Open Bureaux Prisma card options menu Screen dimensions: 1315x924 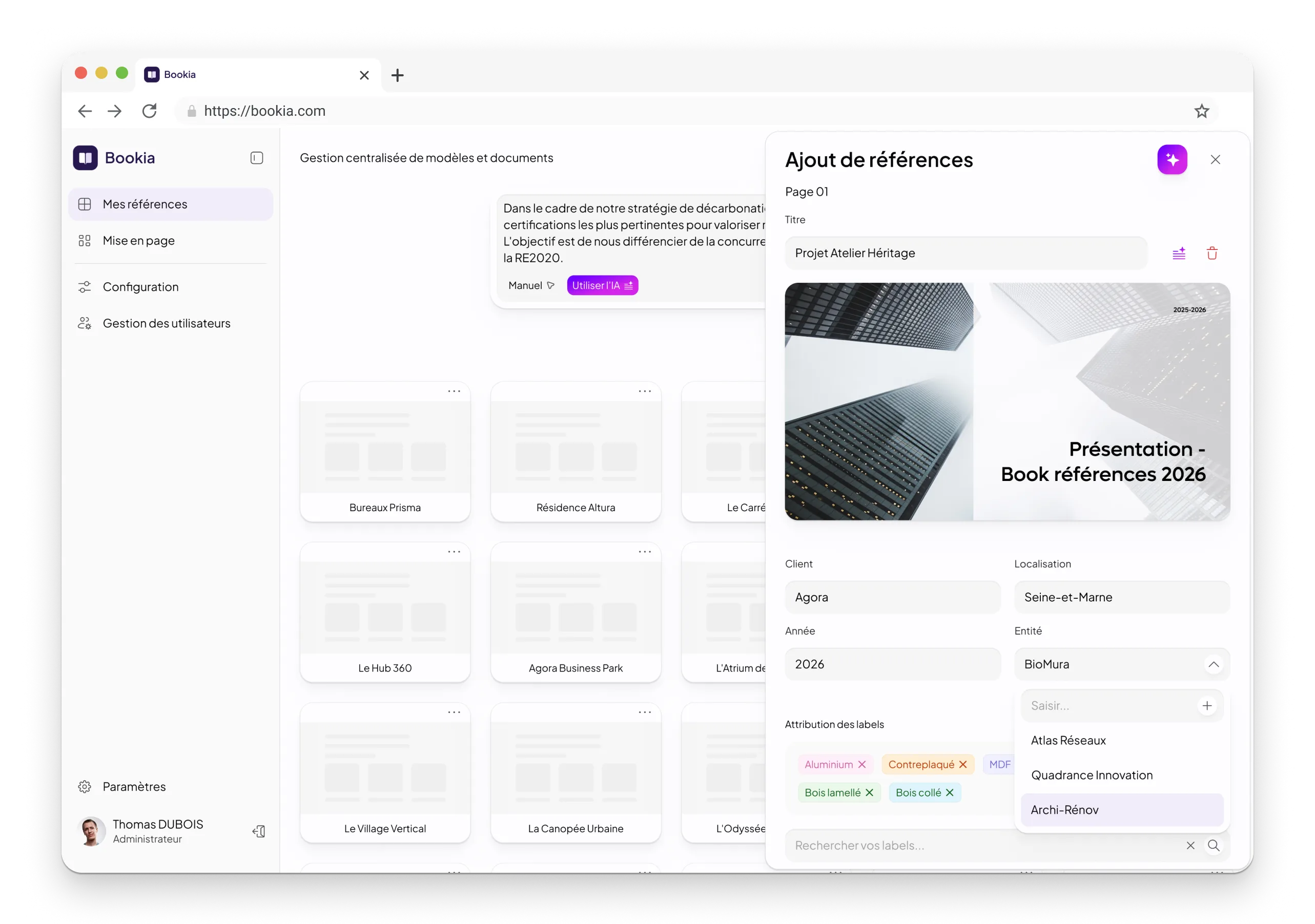point(454,392)
